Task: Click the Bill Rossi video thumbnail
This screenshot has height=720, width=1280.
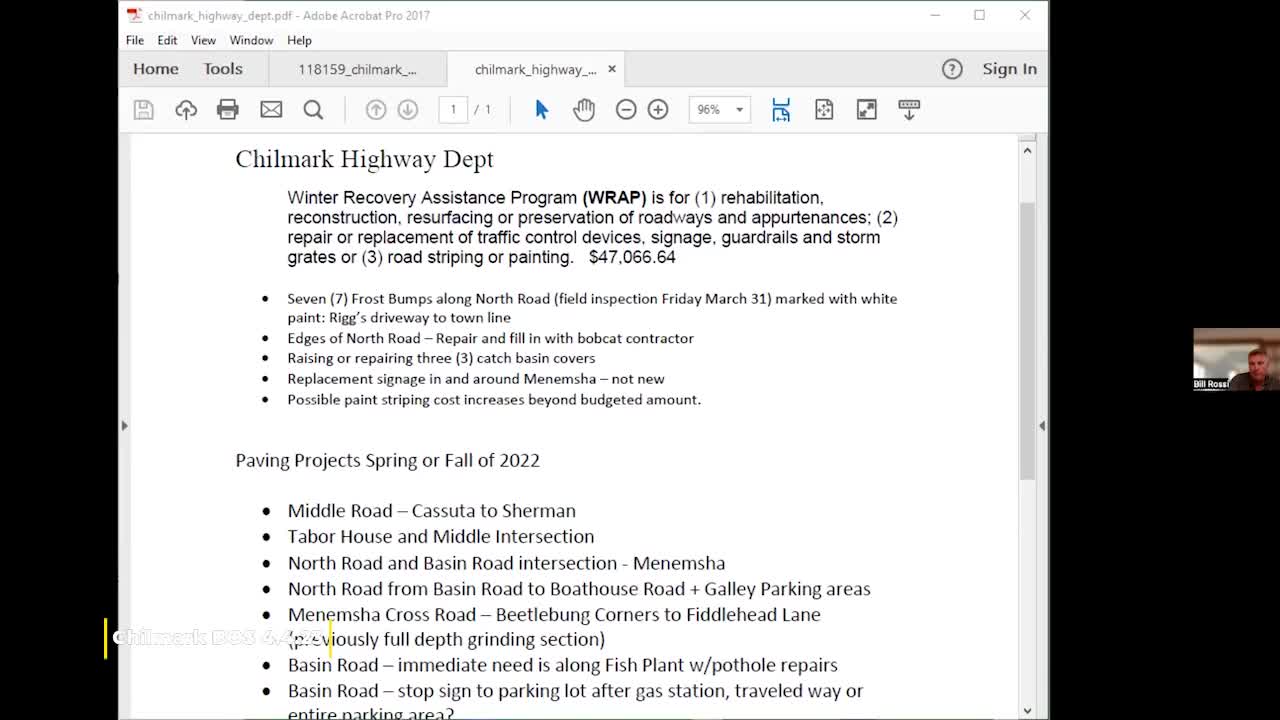Action: click(1236, 359)
